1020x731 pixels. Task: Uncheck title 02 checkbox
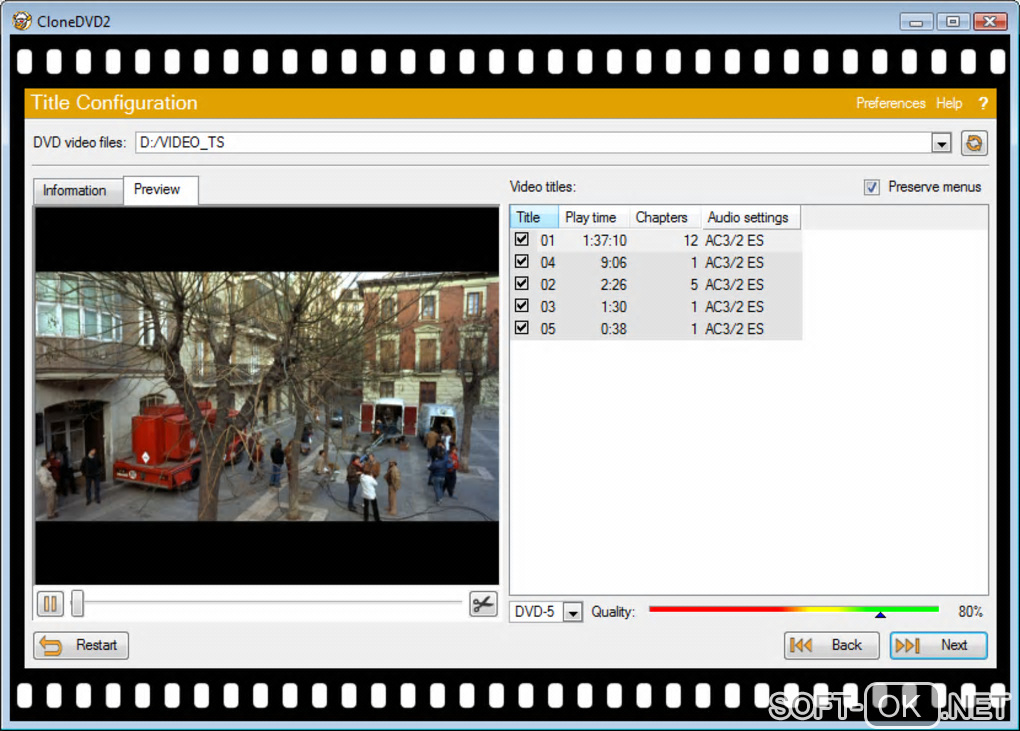click(x=522, y=284)
